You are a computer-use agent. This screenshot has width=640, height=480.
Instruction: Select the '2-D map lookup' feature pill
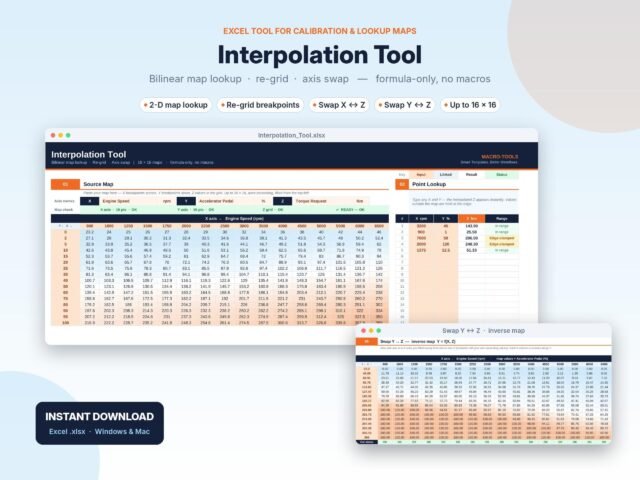[x=176, y=105]
